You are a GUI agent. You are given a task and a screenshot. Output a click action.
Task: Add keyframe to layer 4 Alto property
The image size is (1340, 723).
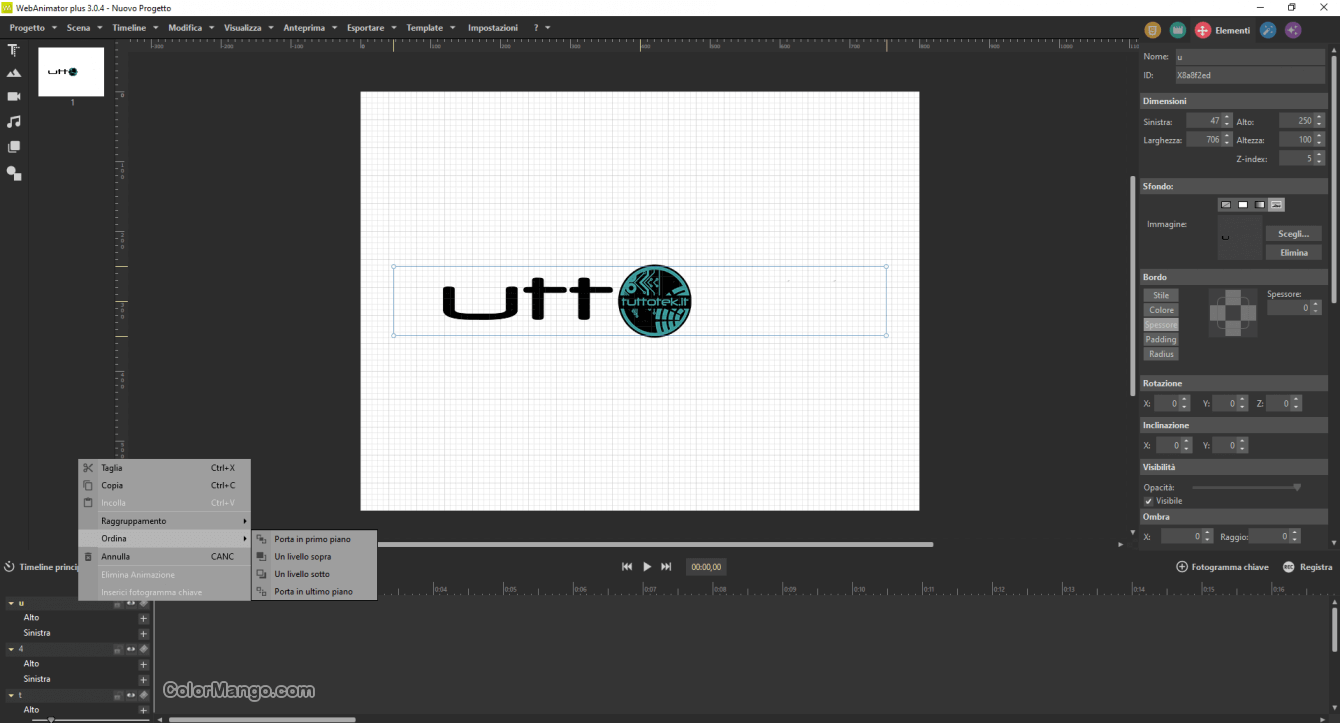(143, 664)
